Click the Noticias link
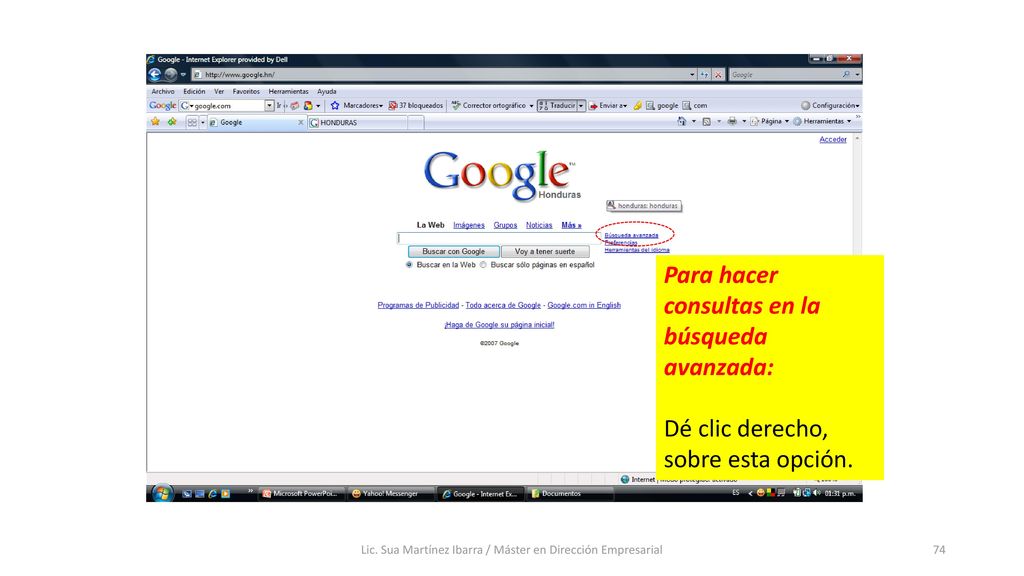The width and height of the screenshot is (1024, 576). point(539,225)
